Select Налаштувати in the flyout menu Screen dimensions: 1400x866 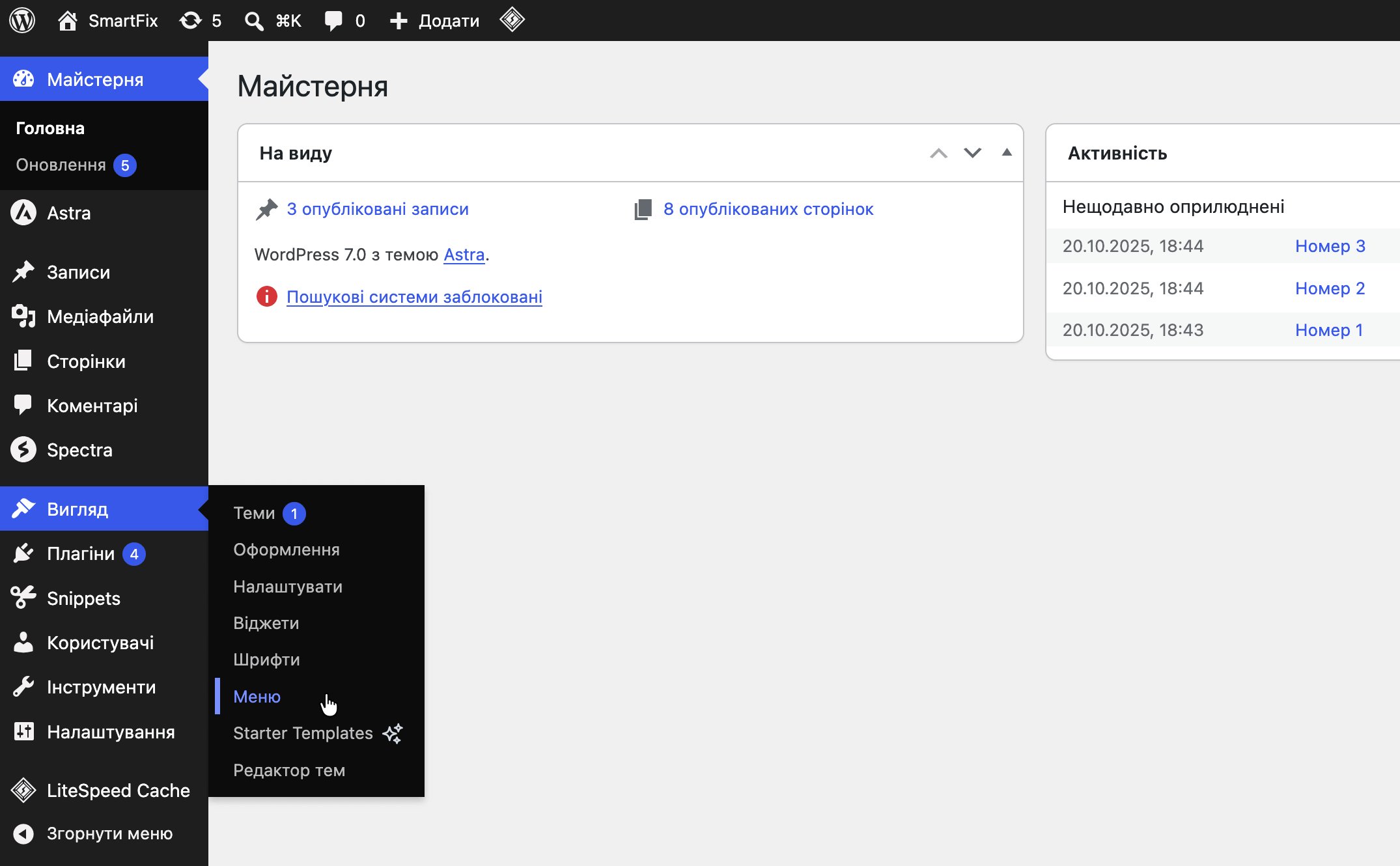[x=288, y=587]
